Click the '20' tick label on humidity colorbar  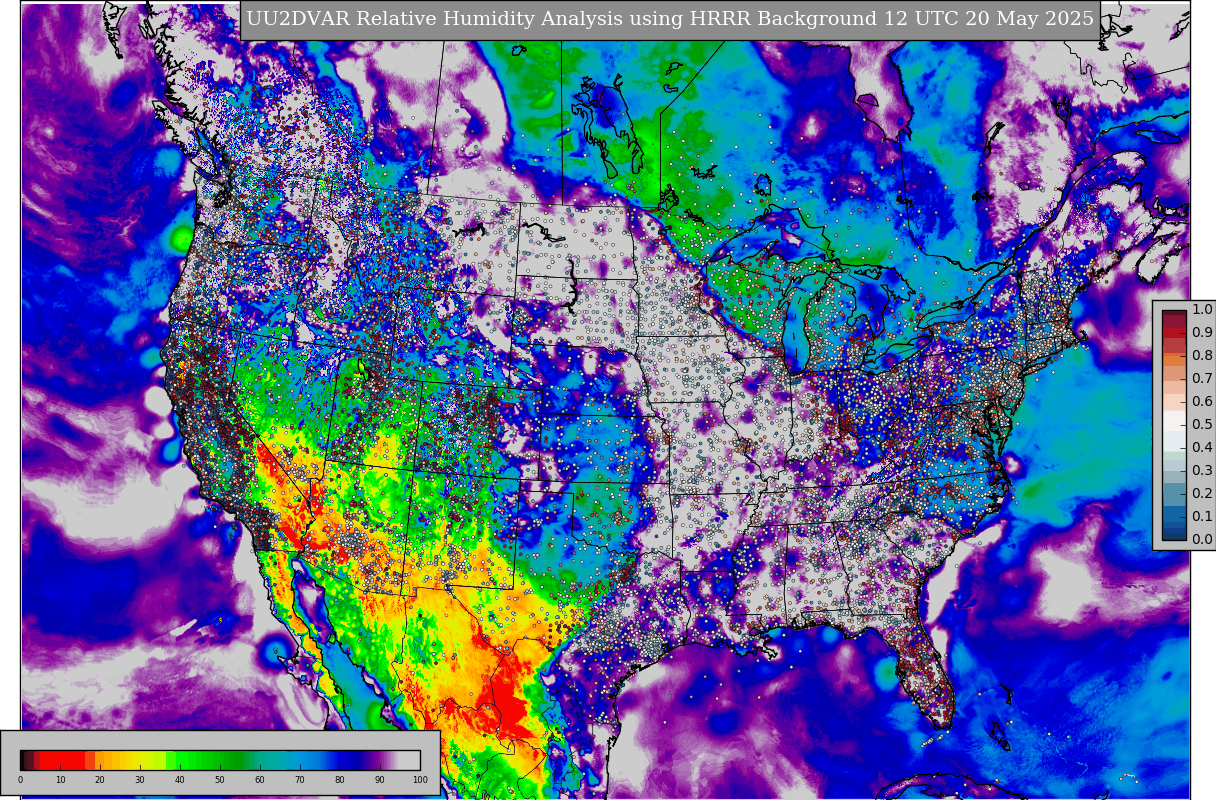[x=100, y=779]
